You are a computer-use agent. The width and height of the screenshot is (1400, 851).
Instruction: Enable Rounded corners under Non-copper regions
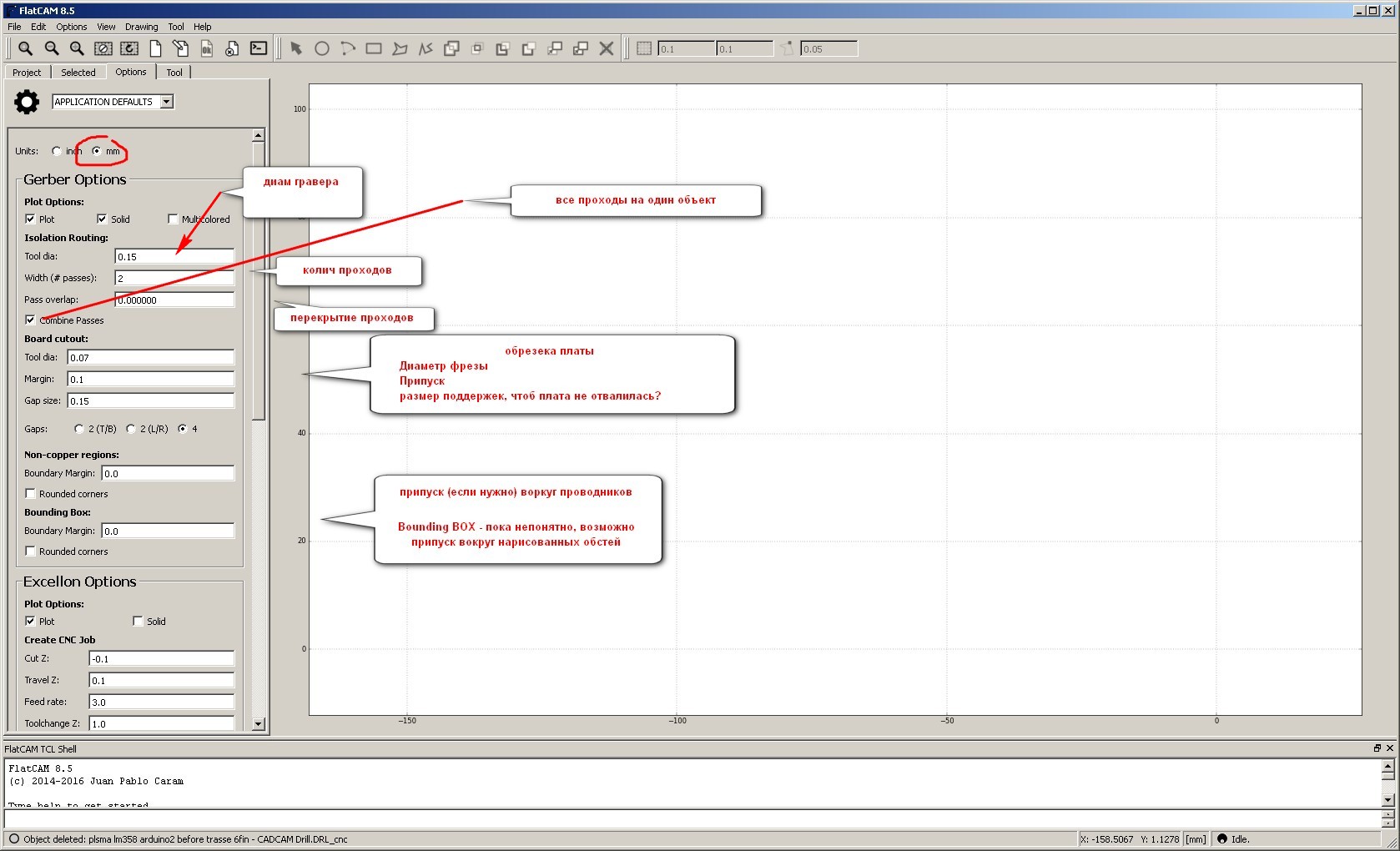(x=30, y=493)
